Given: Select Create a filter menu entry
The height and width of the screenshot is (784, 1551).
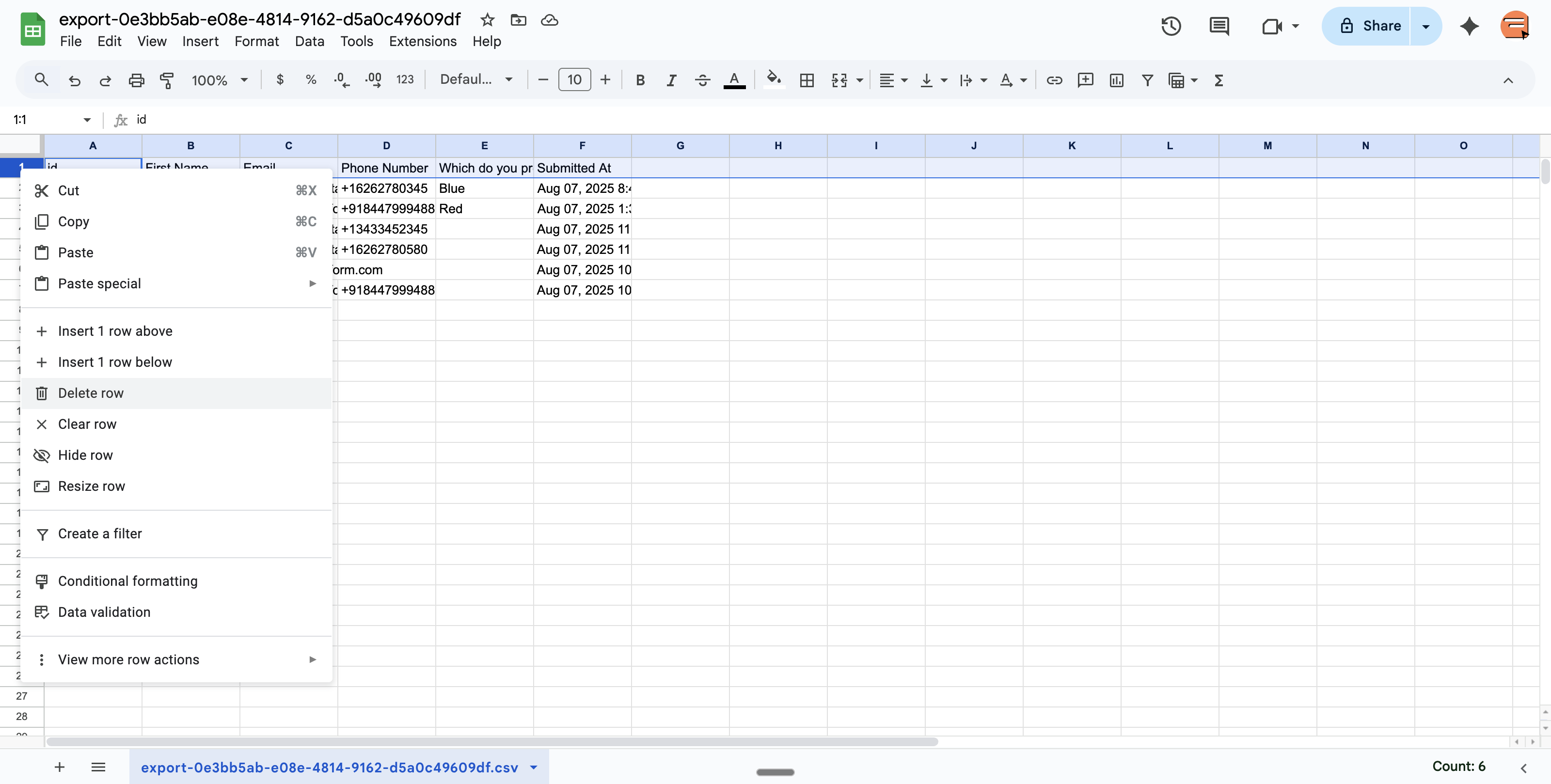Looking at the screenshot, I should (x=176, y=533).
